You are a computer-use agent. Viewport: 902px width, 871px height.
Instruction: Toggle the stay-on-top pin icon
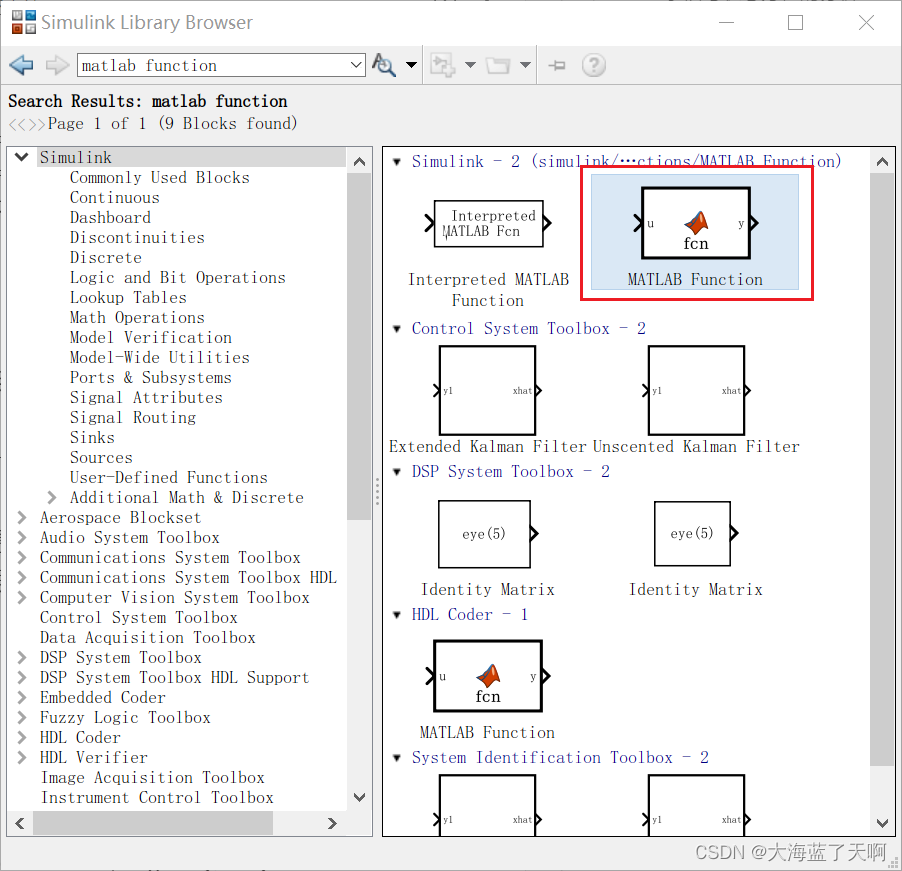click(557, 64)
